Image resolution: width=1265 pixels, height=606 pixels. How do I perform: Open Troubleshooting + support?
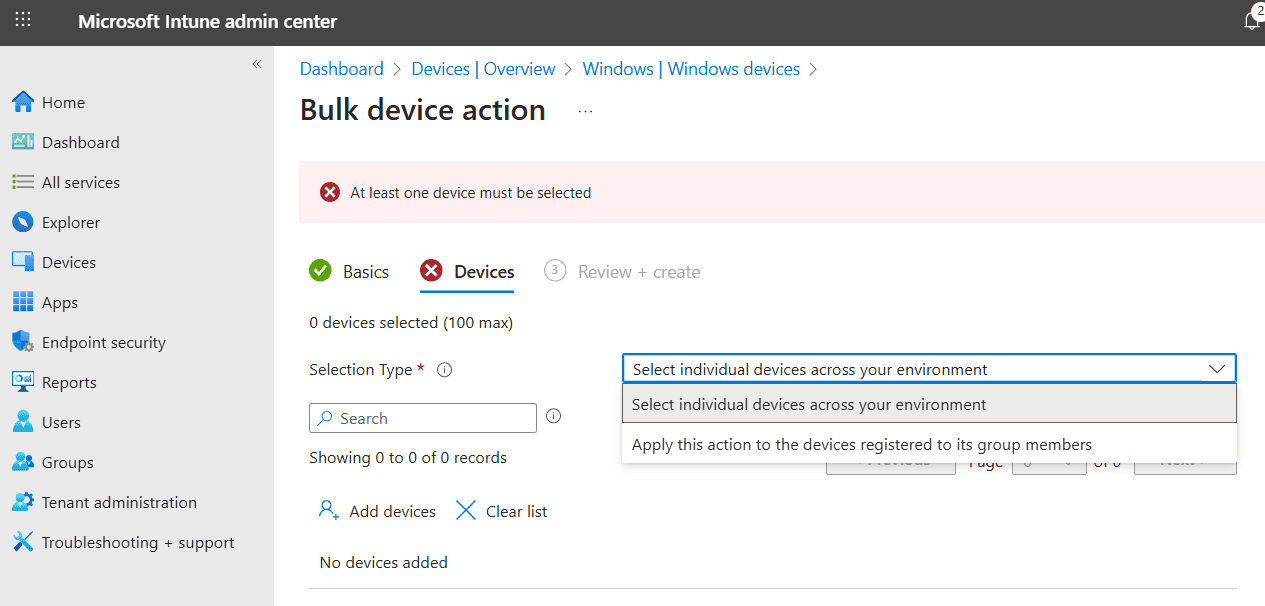138,542
